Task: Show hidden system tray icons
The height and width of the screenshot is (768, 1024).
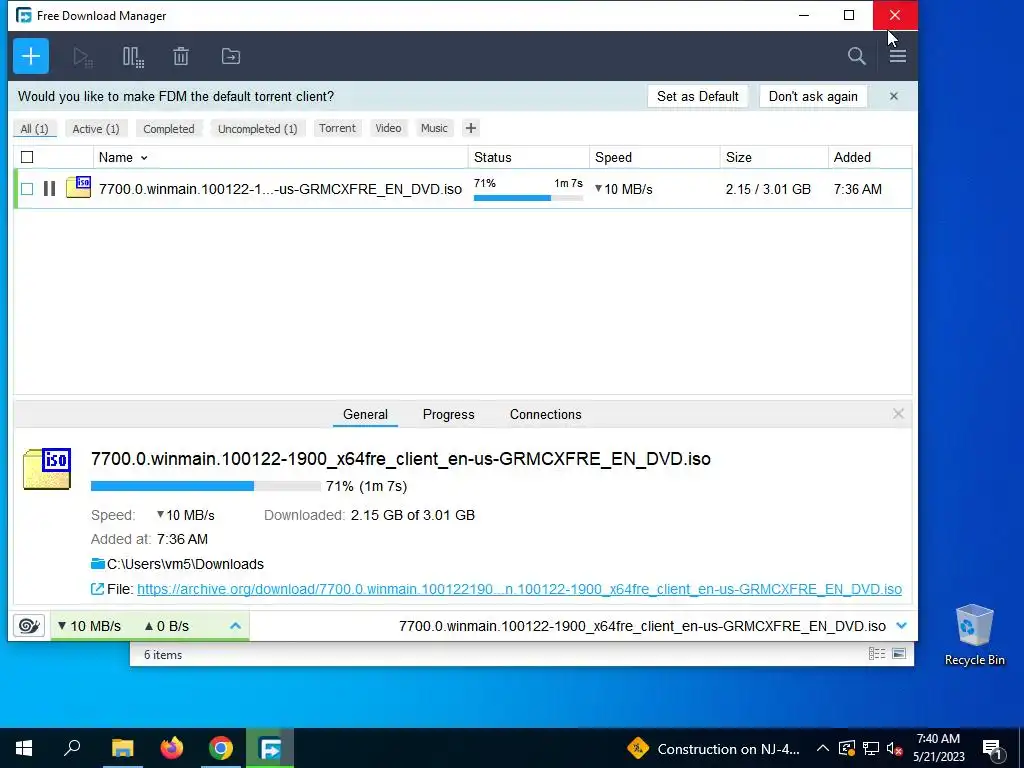Action: coord(822,748)
